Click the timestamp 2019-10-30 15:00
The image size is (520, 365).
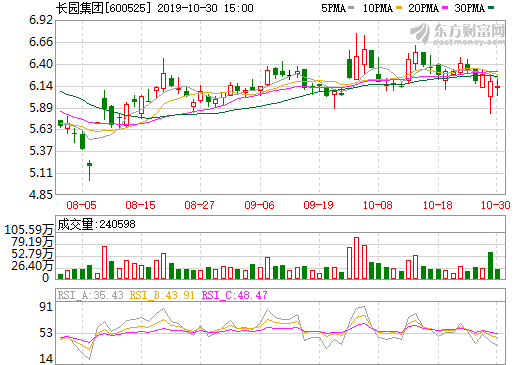coord(205,8)
